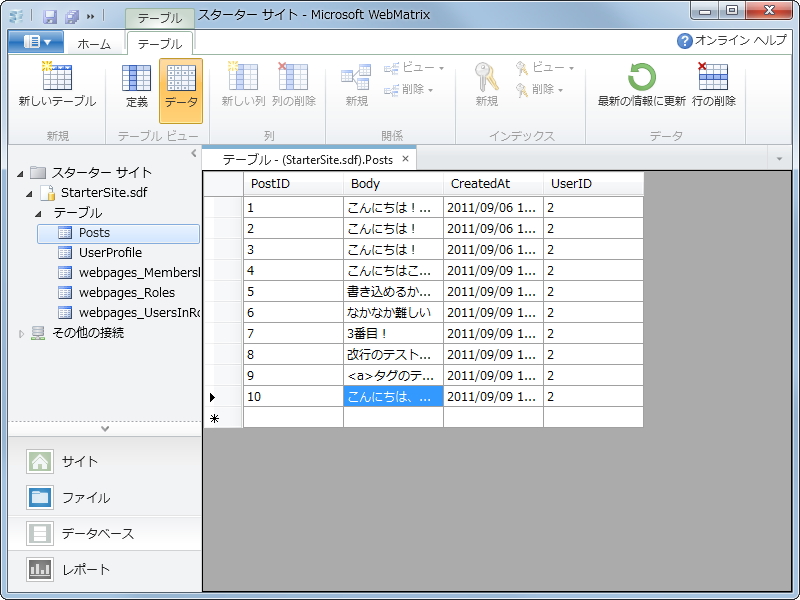800x600 pixels.
Task: Collapse the navigation pane left chevron
Action: (193, 153)
